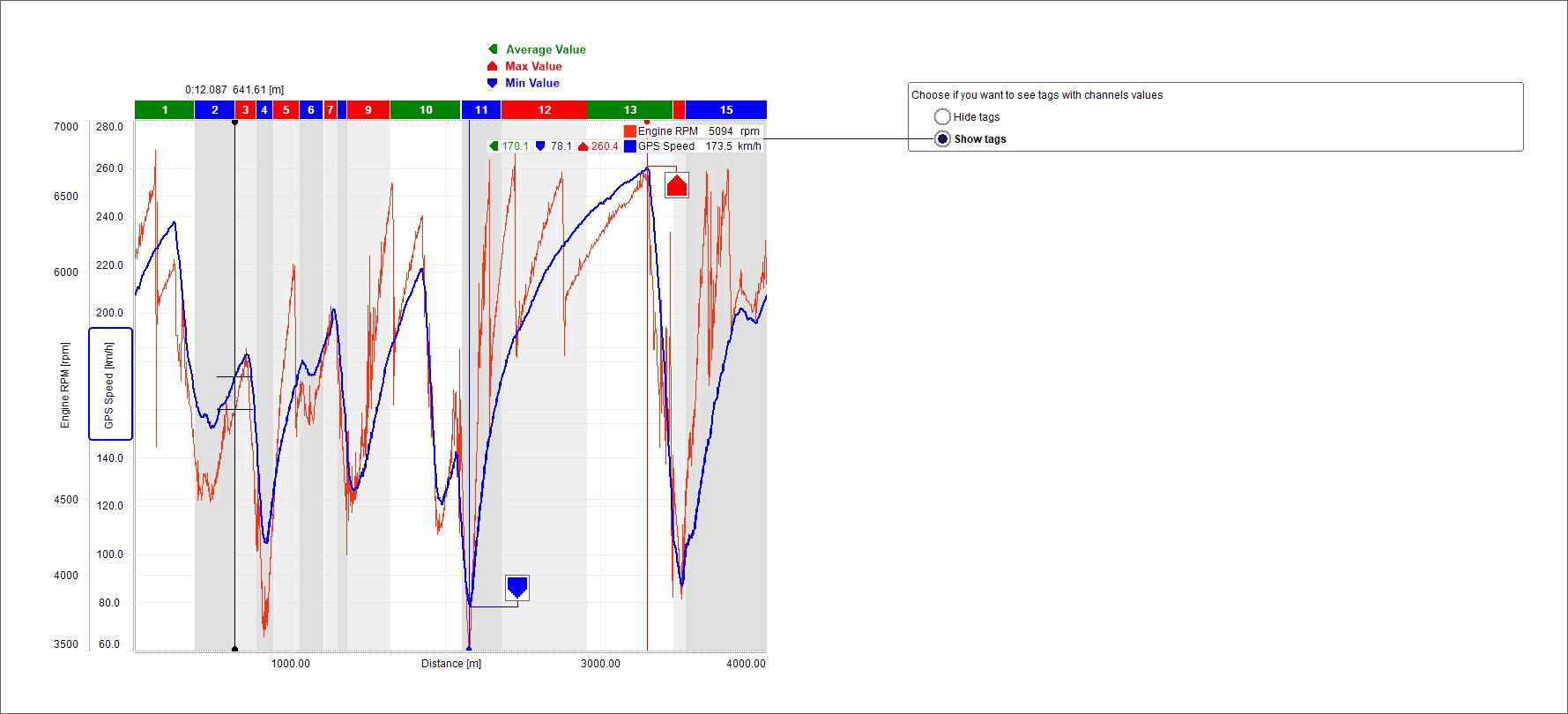Viewport: 1568px width, 714px height.
Task: Click the bottom handle of the black cursor line
Action: point(234,649)
